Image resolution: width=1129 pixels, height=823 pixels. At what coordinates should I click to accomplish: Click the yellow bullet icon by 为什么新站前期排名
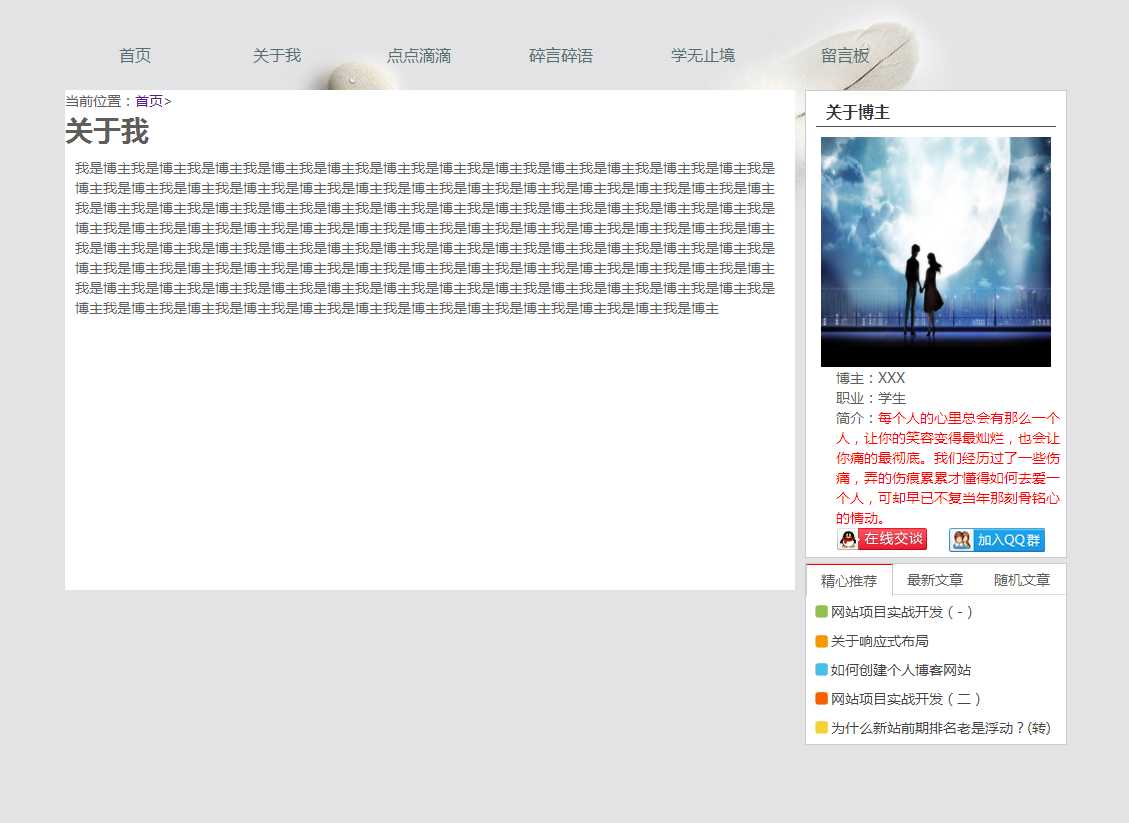[x=821, y=728]
